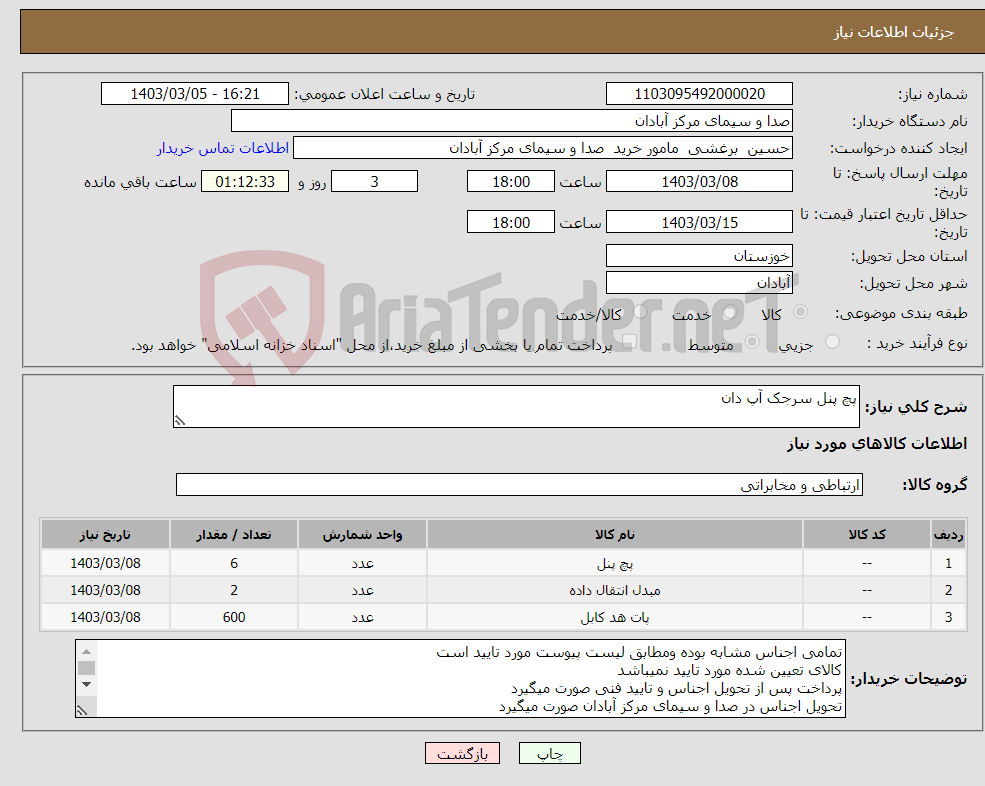Click quantity cell 2 for مبدل انتقال داده
985x786 pixels.
point(234,591)
